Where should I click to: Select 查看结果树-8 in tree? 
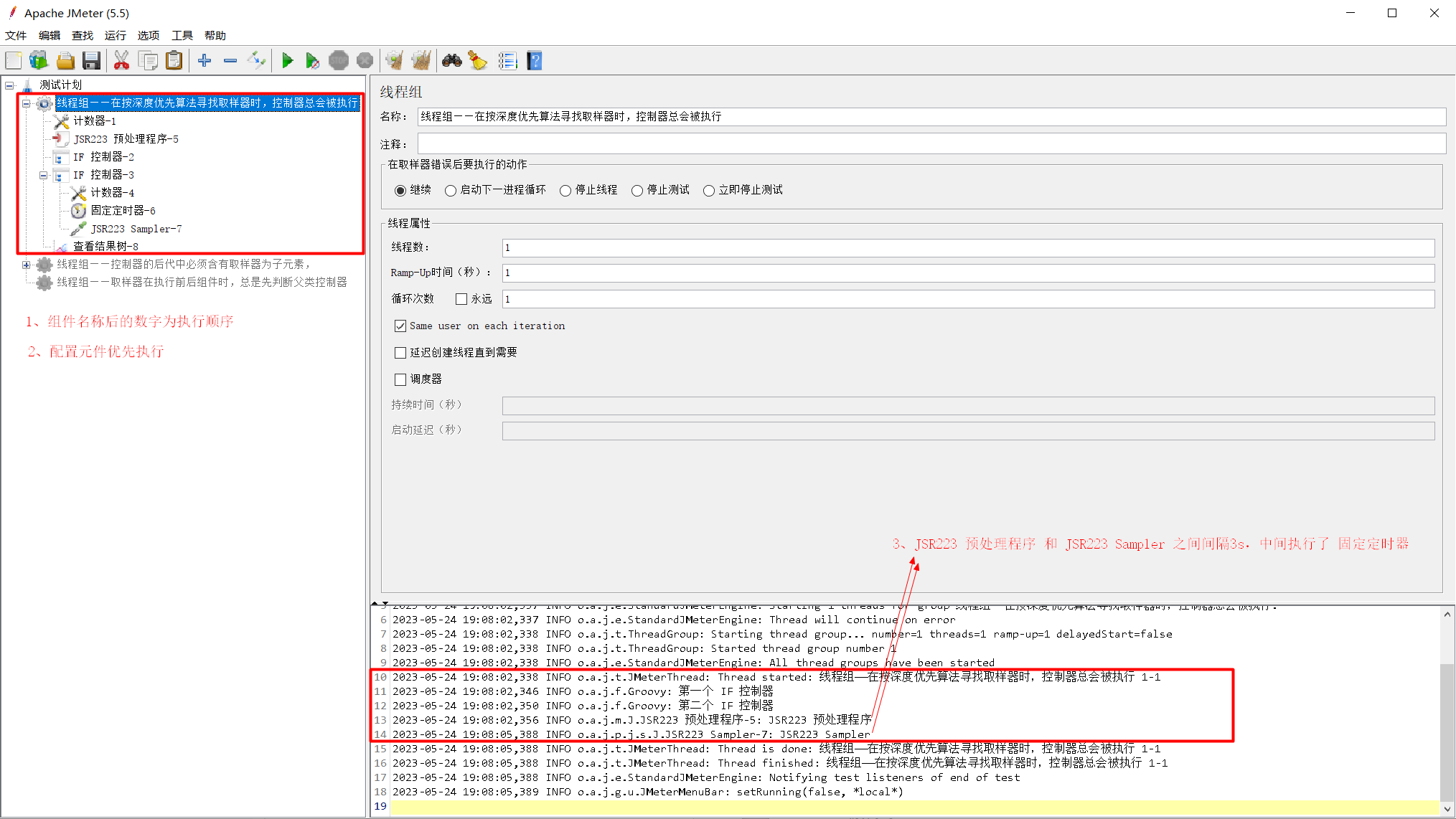click(105, 246)
